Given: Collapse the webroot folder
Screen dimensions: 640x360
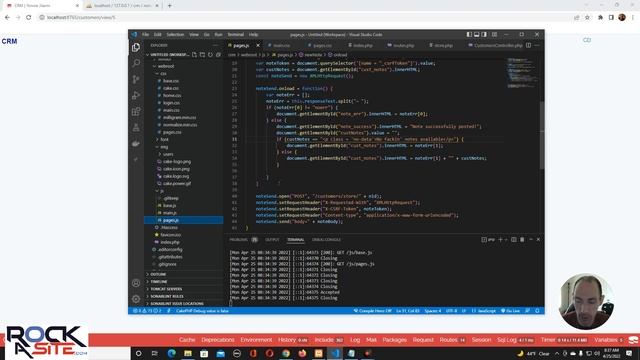Looking at the screenshot, I should [165, 66].
